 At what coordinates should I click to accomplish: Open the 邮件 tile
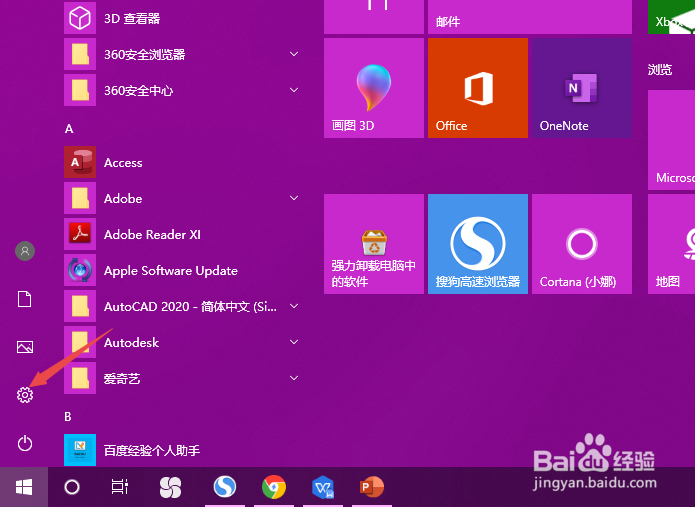click(530, 17)
